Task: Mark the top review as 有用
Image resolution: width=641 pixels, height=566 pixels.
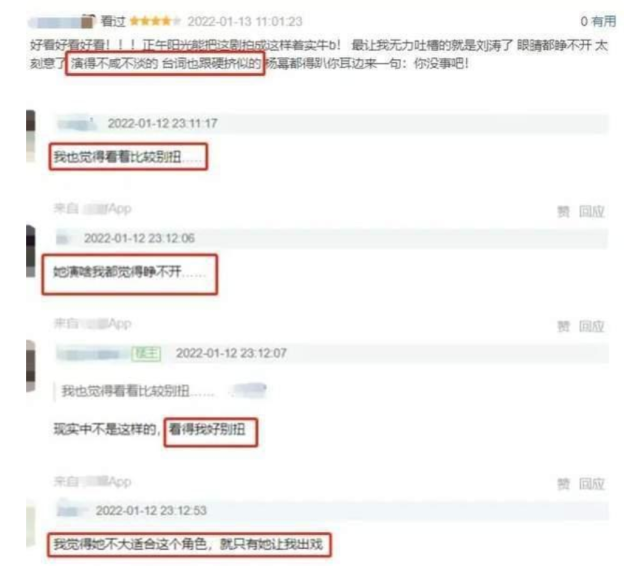Action: (x=598, y=21)
